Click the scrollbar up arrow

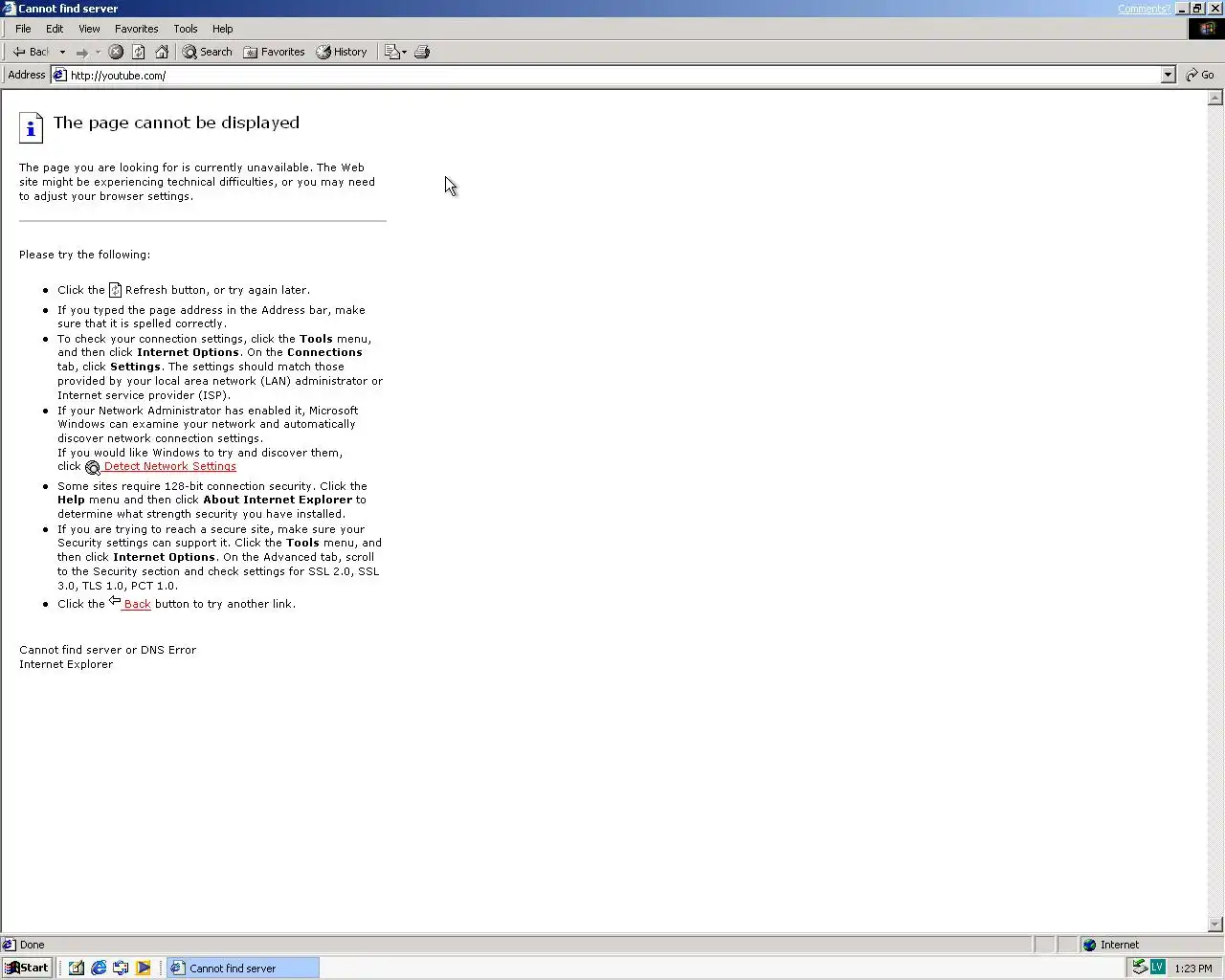point(1215,98)
